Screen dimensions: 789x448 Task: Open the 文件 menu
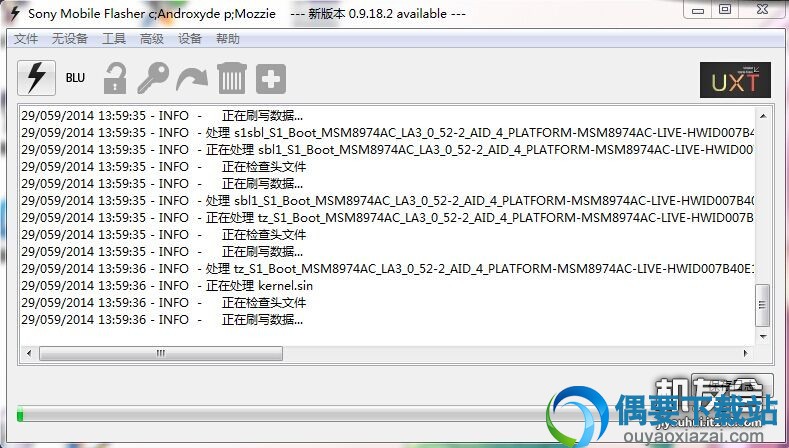(26, 39)
